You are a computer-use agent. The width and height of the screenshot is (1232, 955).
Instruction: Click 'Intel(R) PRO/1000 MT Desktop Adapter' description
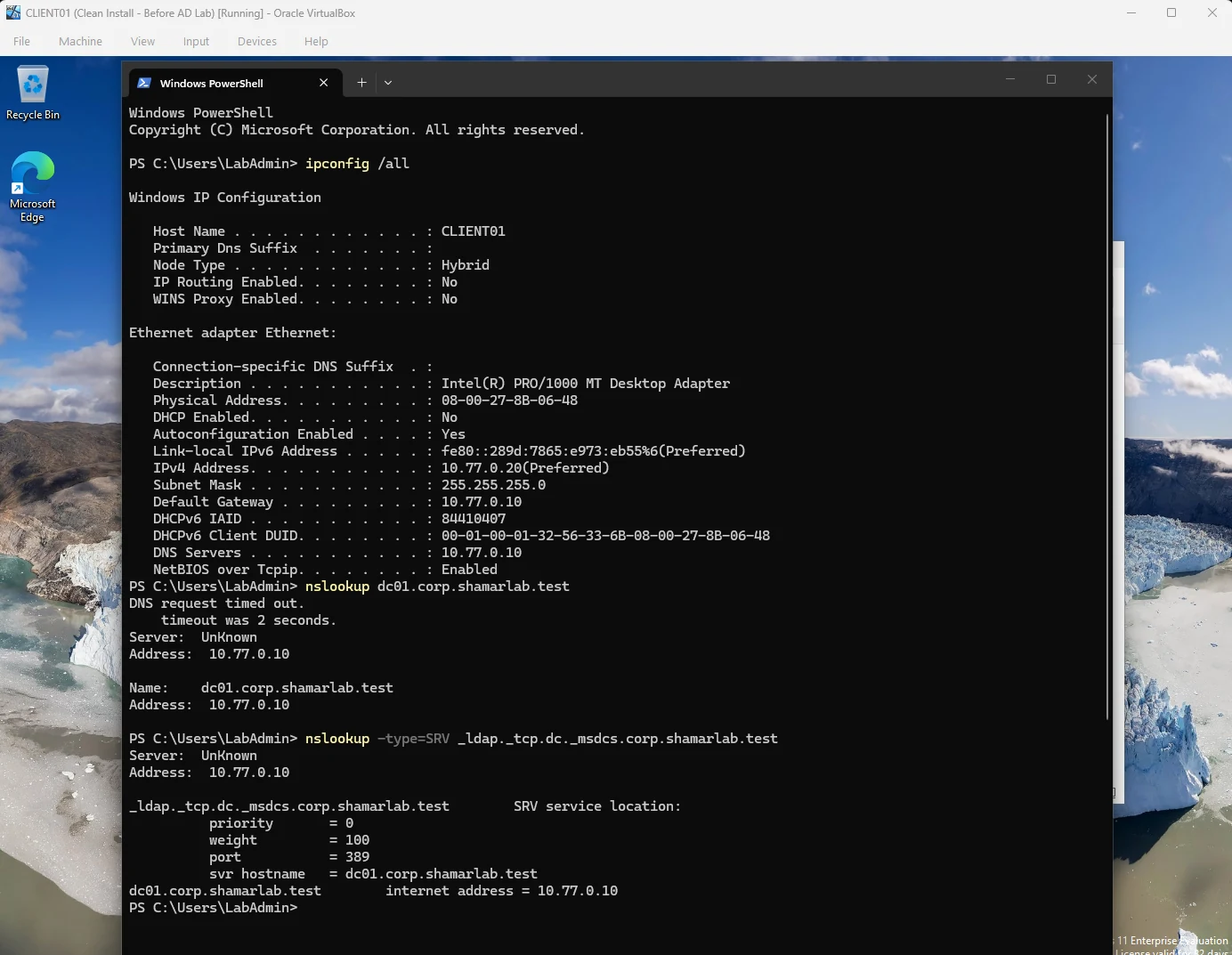586,384
